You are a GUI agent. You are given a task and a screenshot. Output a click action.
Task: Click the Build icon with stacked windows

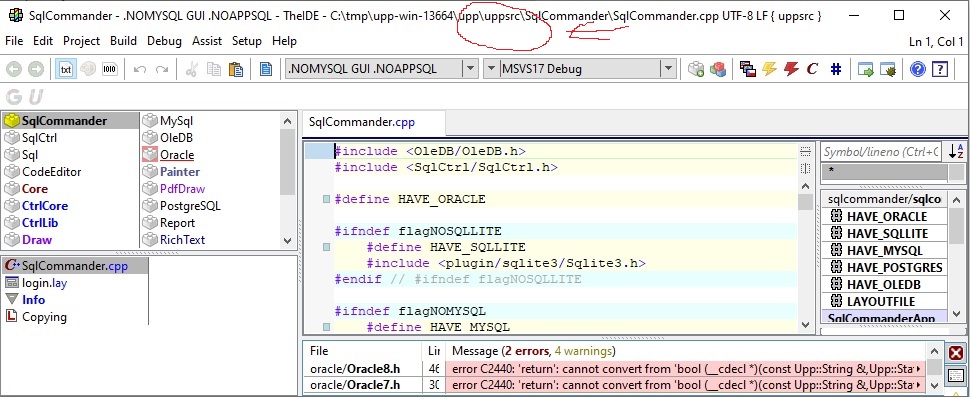click(747, 69)
